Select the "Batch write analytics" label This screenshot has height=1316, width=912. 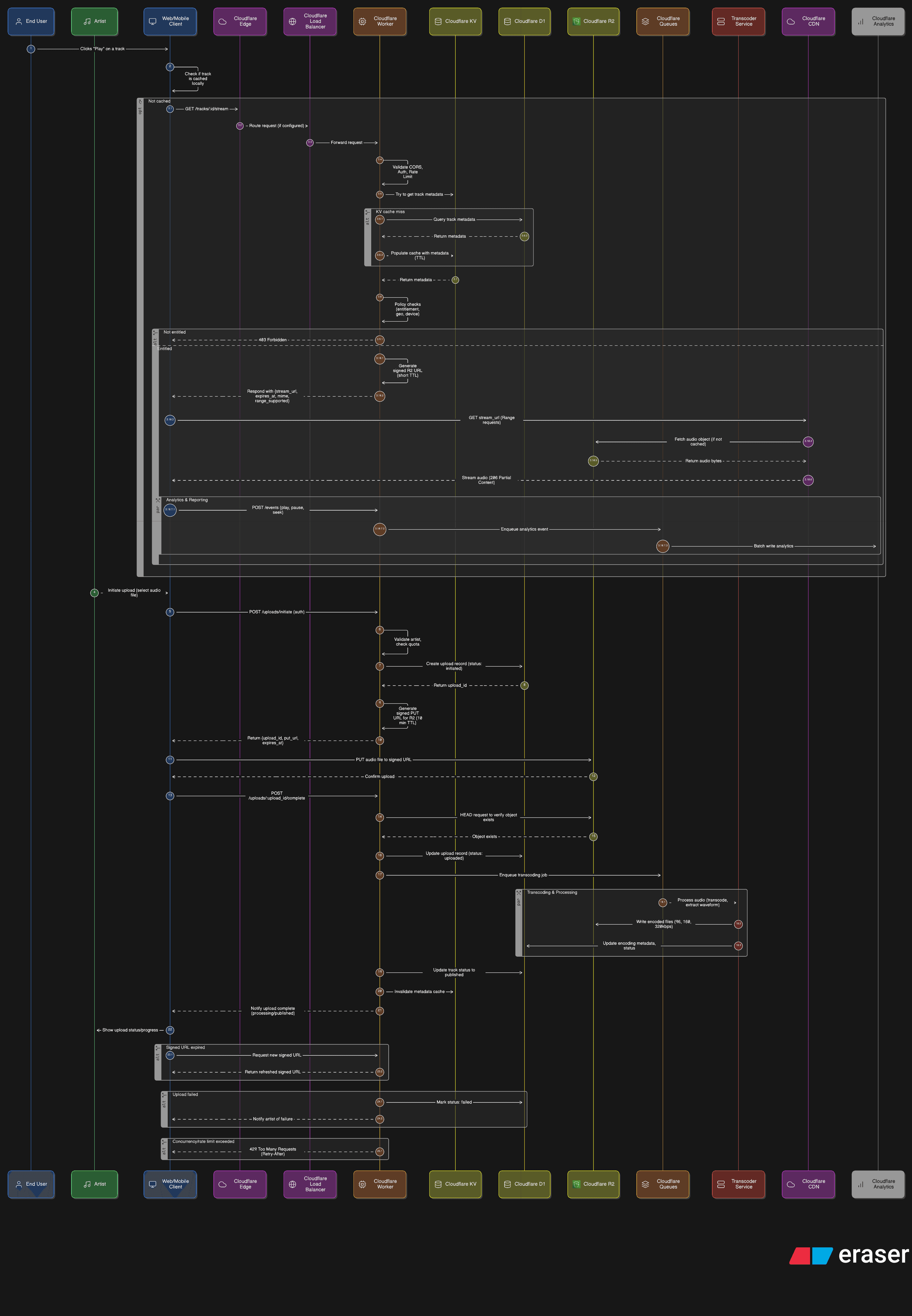pos(773,546)
